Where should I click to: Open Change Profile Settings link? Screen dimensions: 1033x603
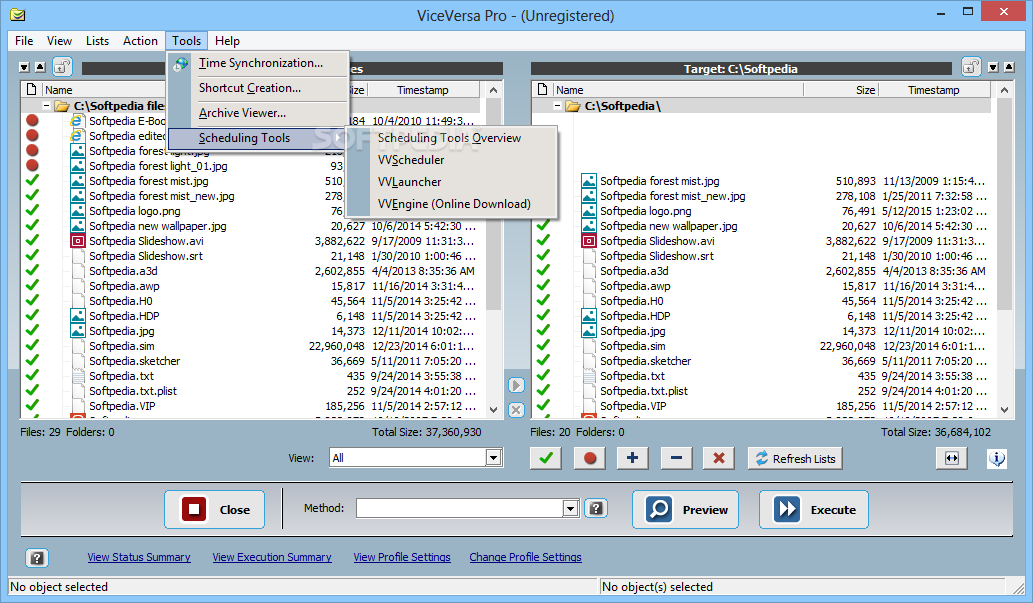(525, 558)
